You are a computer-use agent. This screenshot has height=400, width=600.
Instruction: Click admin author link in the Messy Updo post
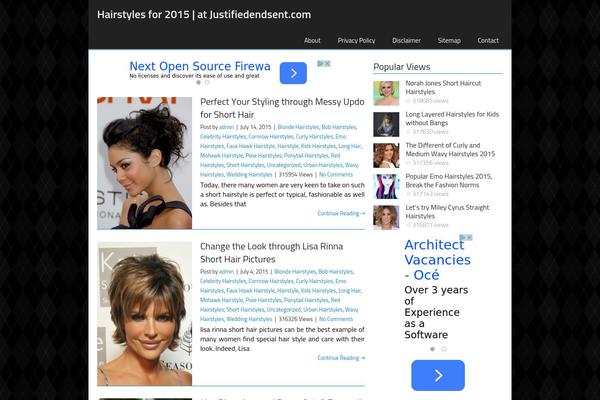coord(226,127)
